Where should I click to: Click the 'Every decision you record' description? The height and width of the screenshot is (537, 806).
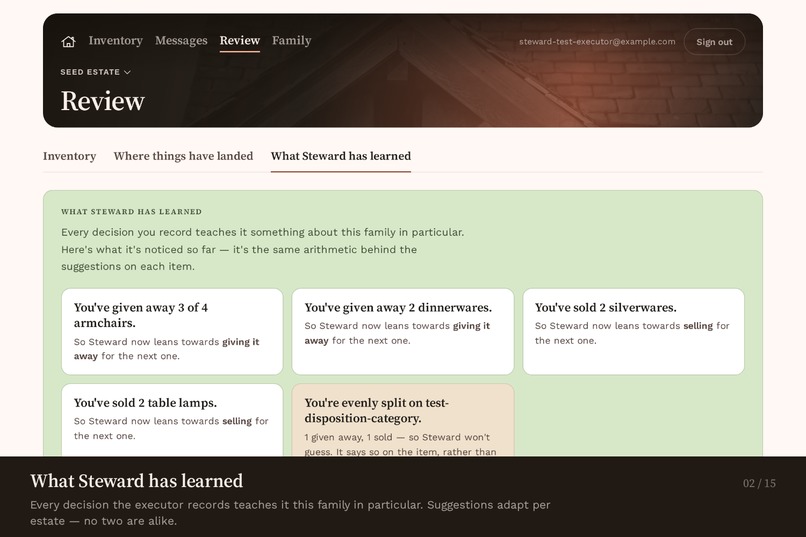pyautogui.click(x=263, y=249)
